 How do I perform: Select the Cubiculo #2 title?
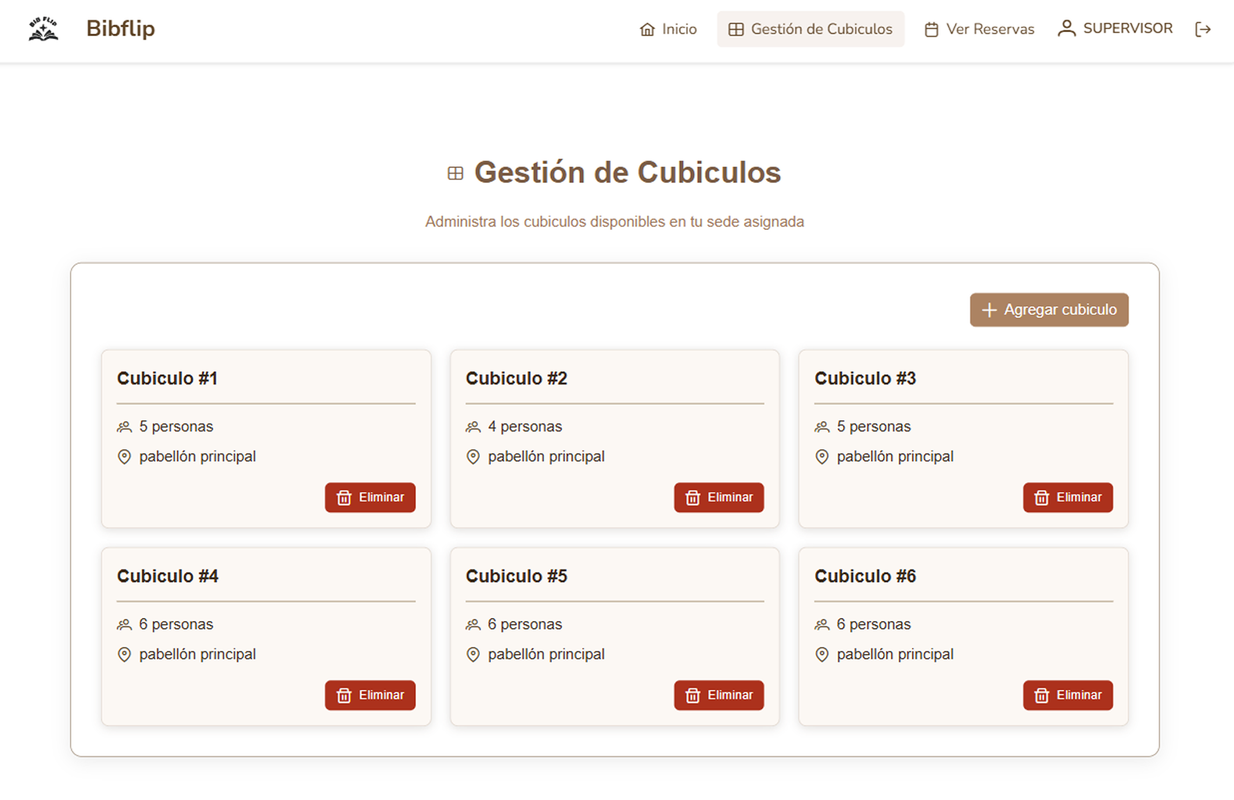coord(516,379)
